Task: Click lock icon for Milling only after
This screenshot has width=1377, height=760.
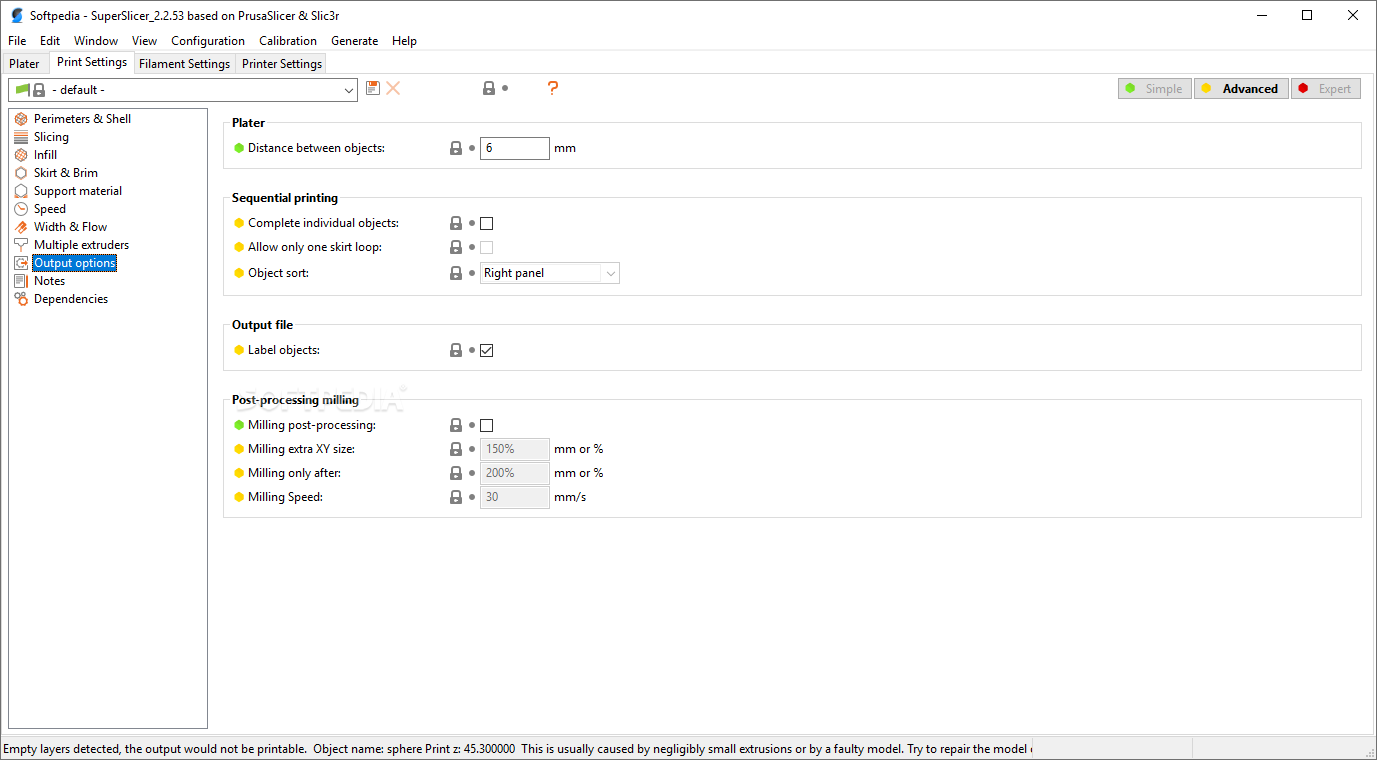Action: point(456,473)
